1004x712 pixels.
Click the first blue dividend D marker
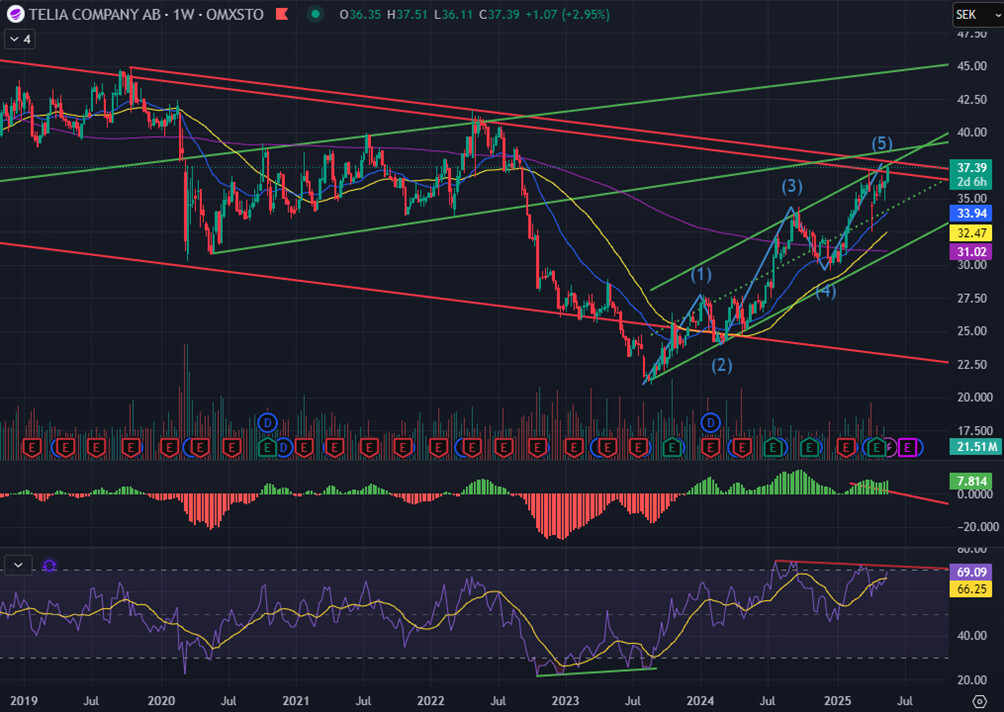click(266, 422)
